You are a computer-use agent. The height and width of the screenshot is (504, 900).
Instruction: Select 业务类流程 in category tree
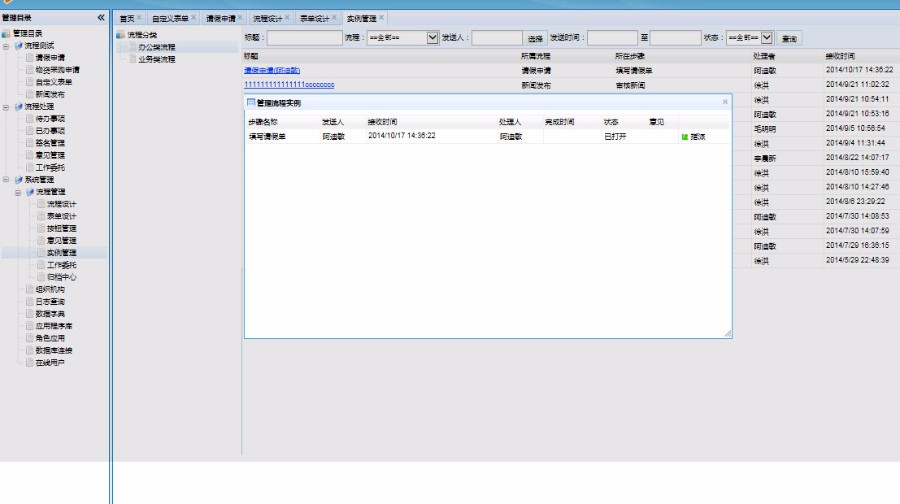point(157,59)
